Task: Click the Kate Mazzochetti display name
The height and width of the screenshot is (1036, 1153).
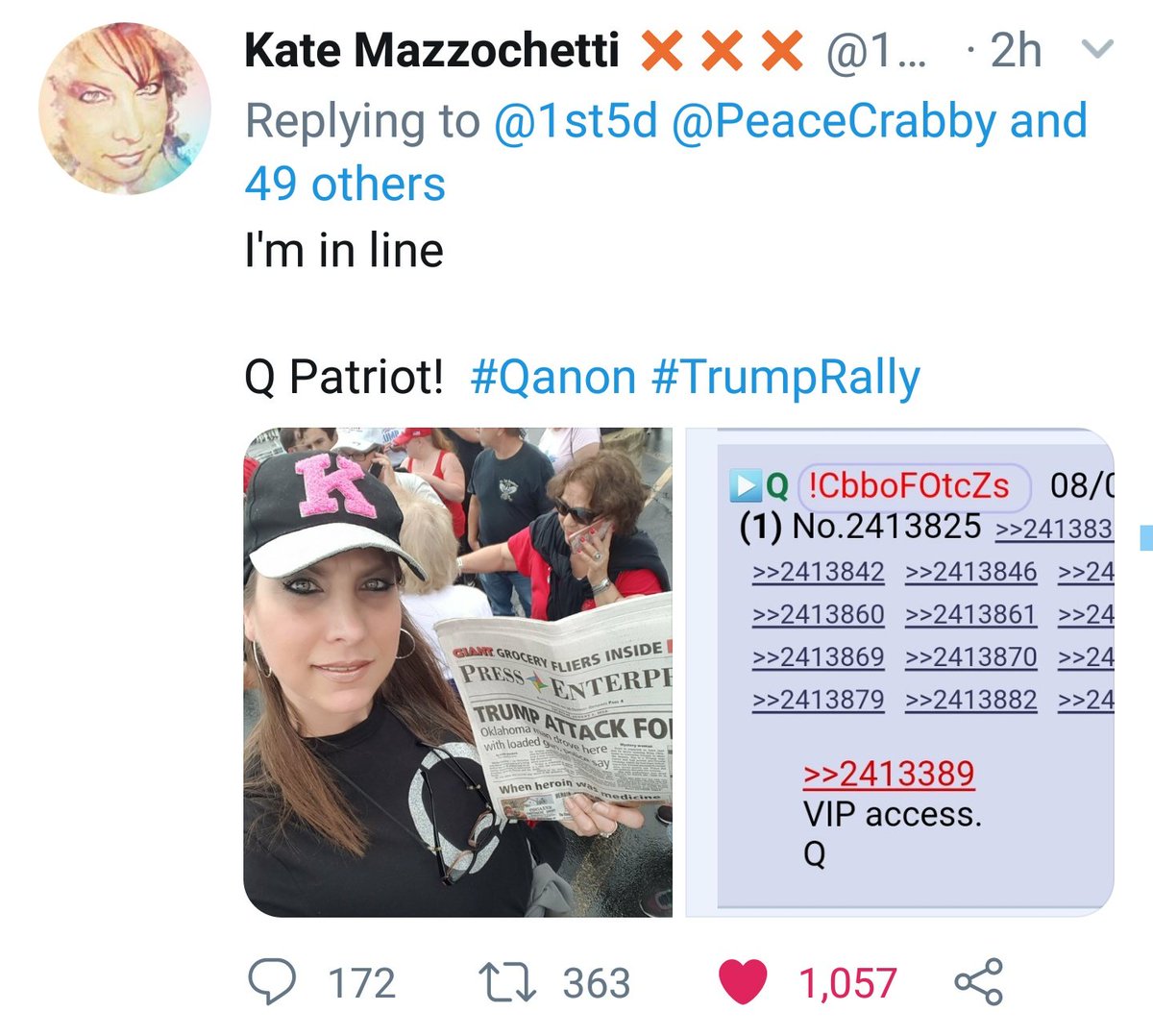Action: tap(431, 50)
